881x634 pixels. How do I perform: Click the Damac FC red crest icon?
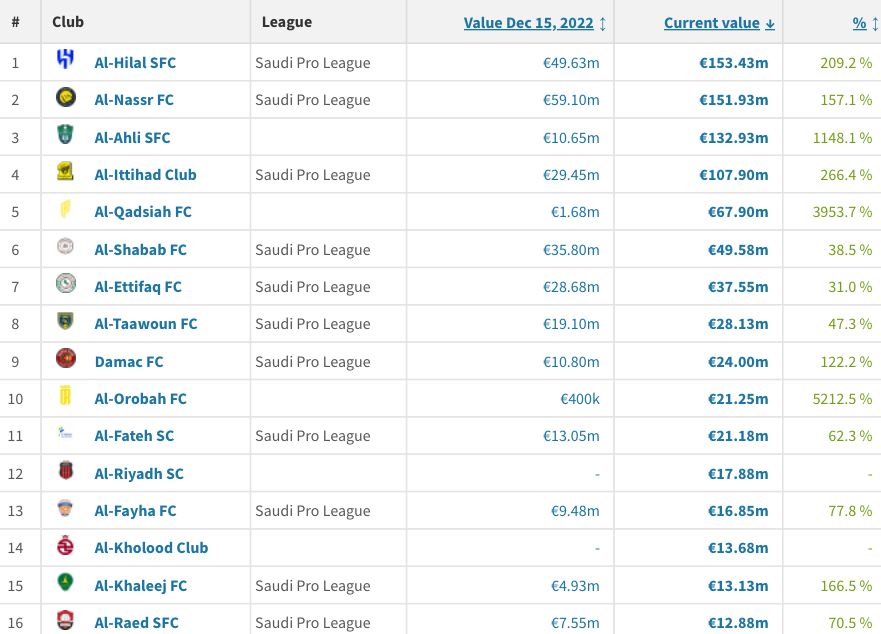66,359
